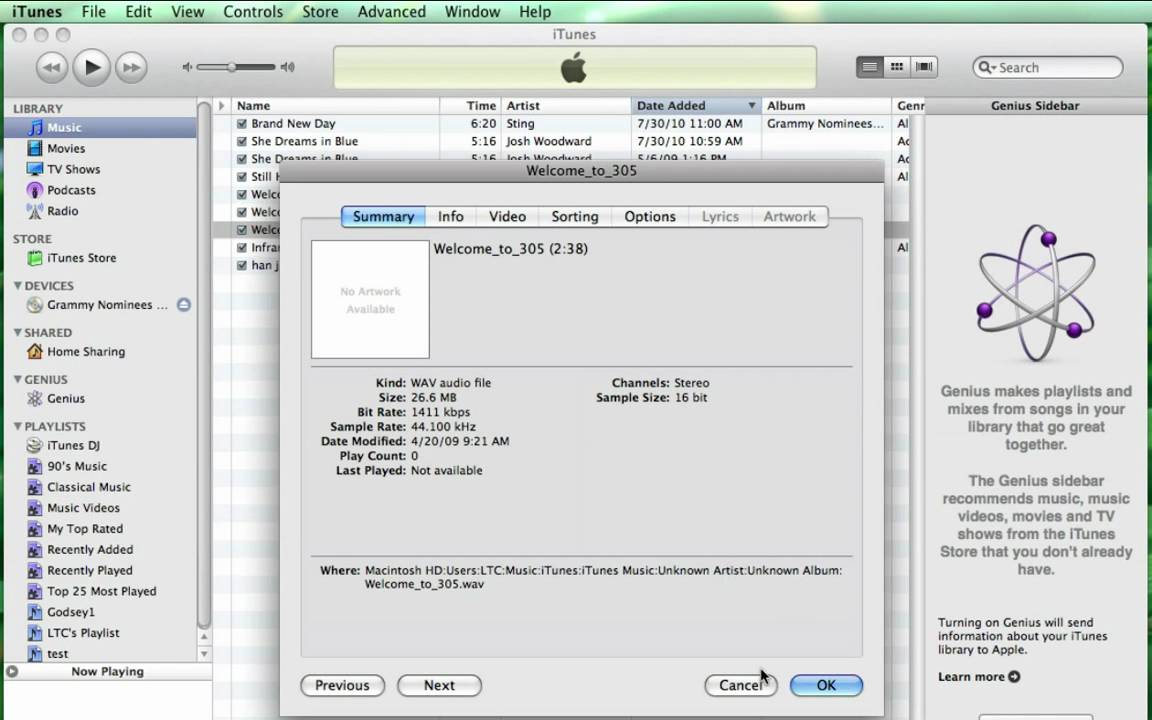The width and height of the screenshot is (1152, 720).
Task: Click the Next button in dialog
Action: click(x=439, y=685)
